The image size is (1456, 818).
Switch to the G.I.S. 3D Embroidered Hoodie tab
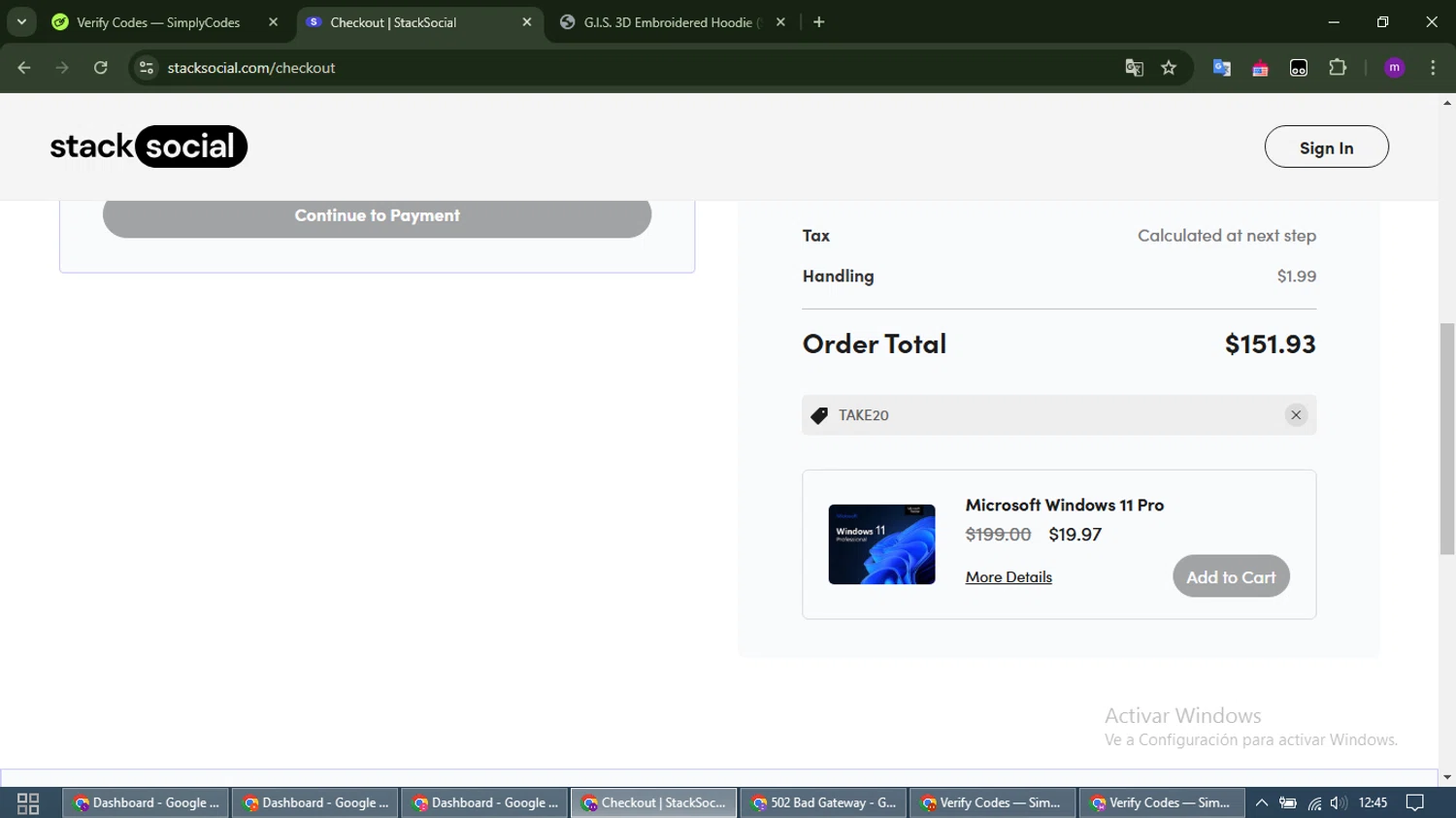pyautogui.click(x=673, y=22)
